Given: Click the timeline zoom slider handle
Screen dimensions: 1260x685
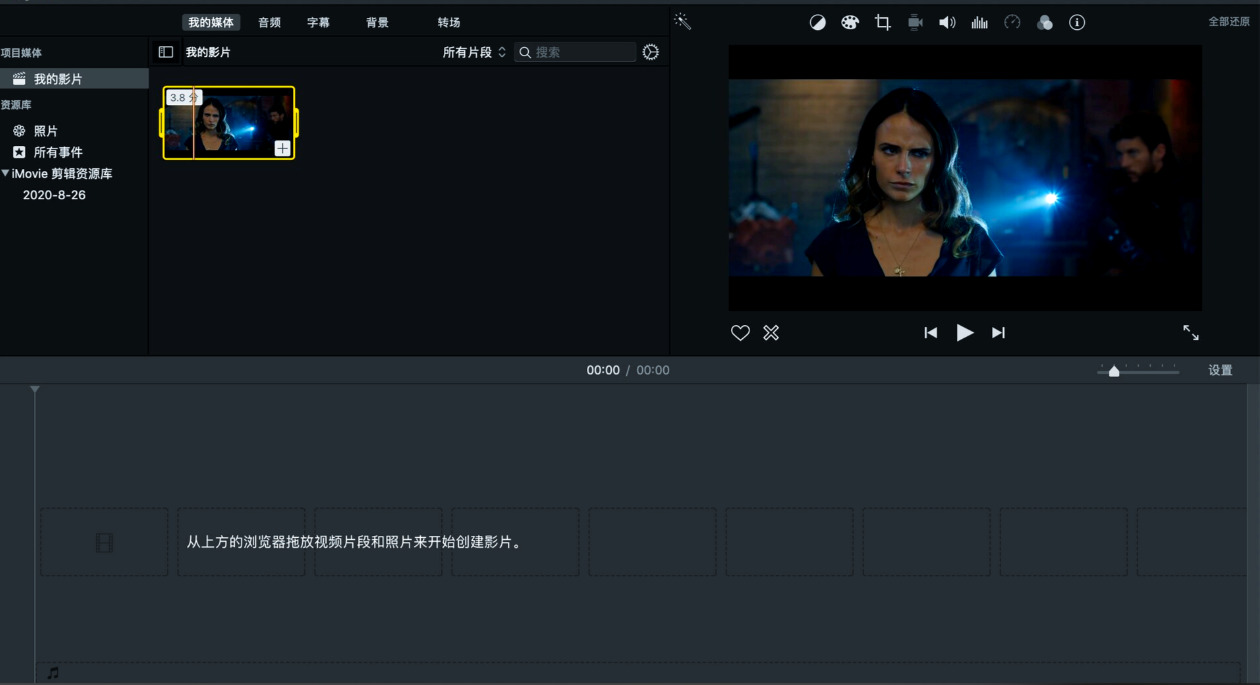Looking at the screenshot, I should tap(1114, 371).
